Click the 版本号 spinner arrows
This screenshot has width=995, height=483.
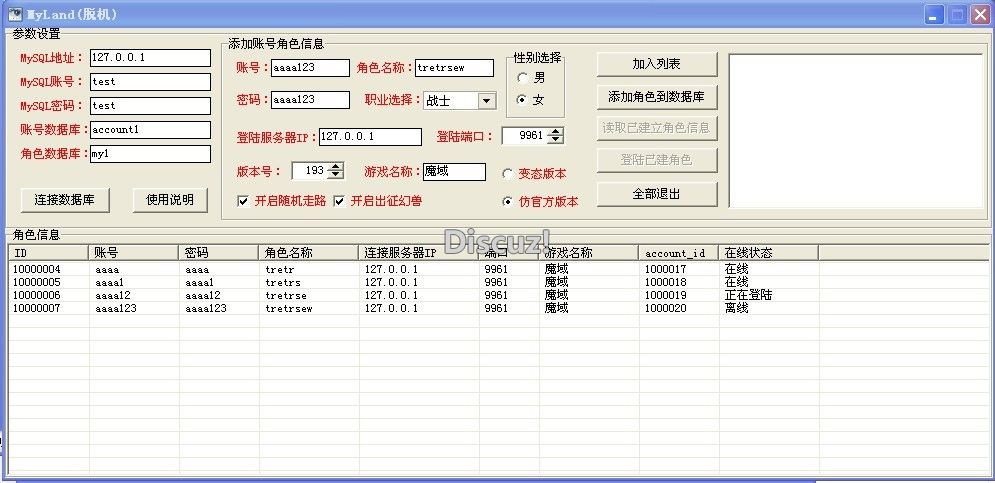click(335, 171)
